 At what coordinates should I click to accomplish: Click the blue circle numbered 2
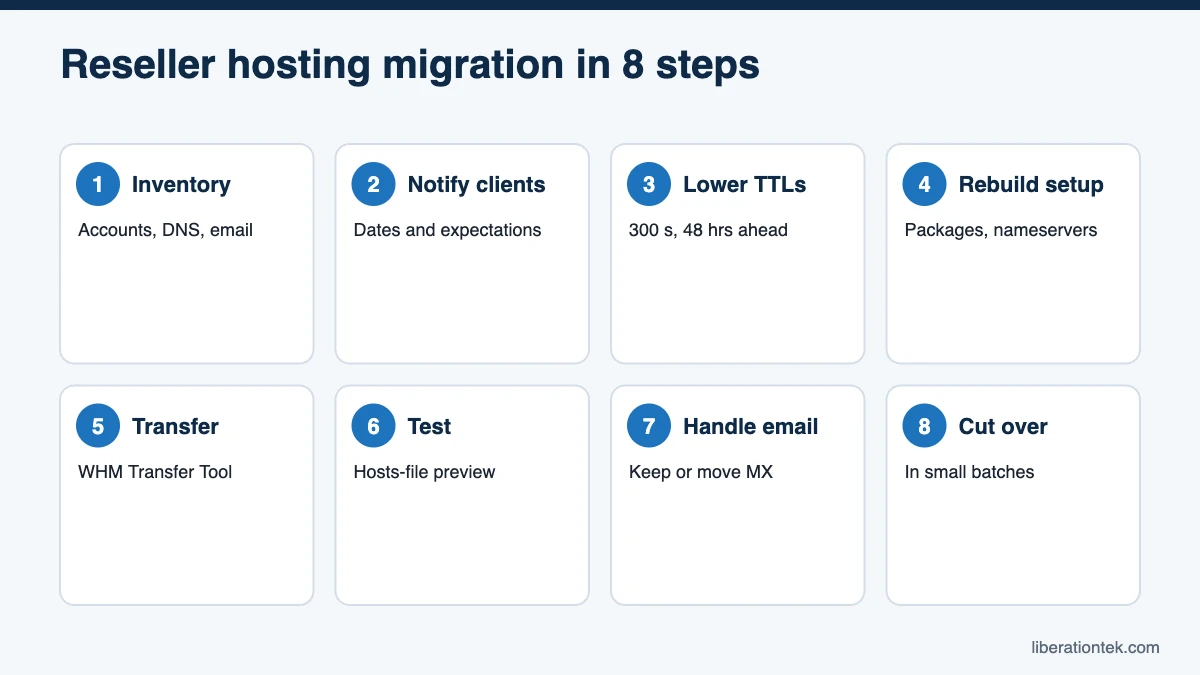click(373, 185)
